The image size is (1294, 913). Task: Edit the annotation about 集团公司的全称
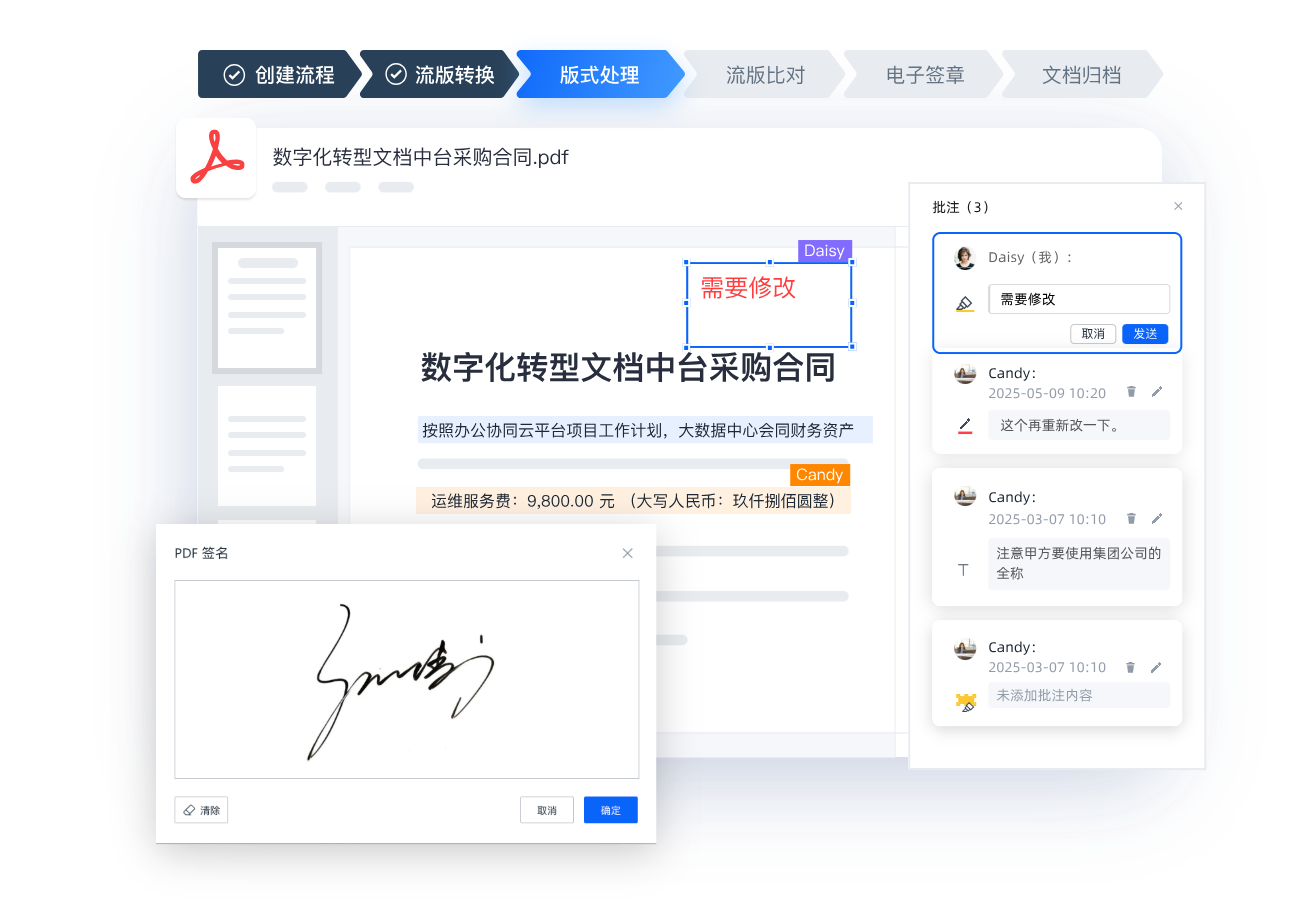[x=1157, y=518]
